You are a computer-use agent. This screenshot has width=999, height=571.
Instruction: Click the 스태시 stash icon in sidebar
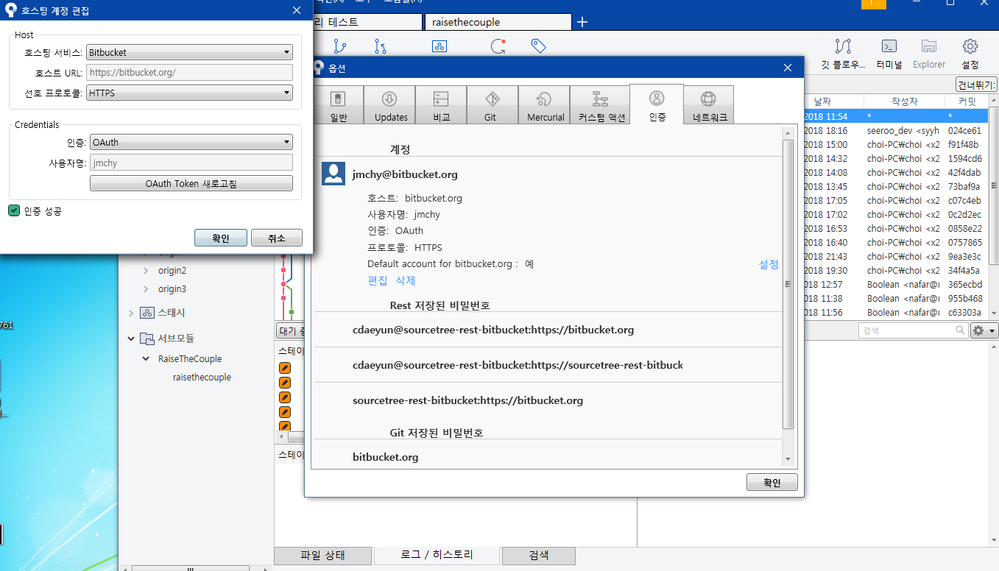147,313
